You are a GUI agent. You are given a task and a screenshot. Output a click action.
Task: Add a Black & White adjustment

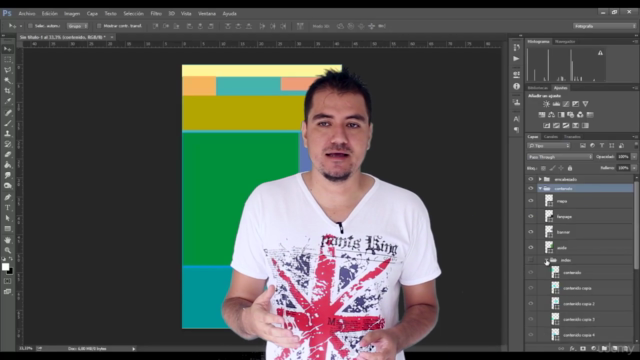coord(561,115)
